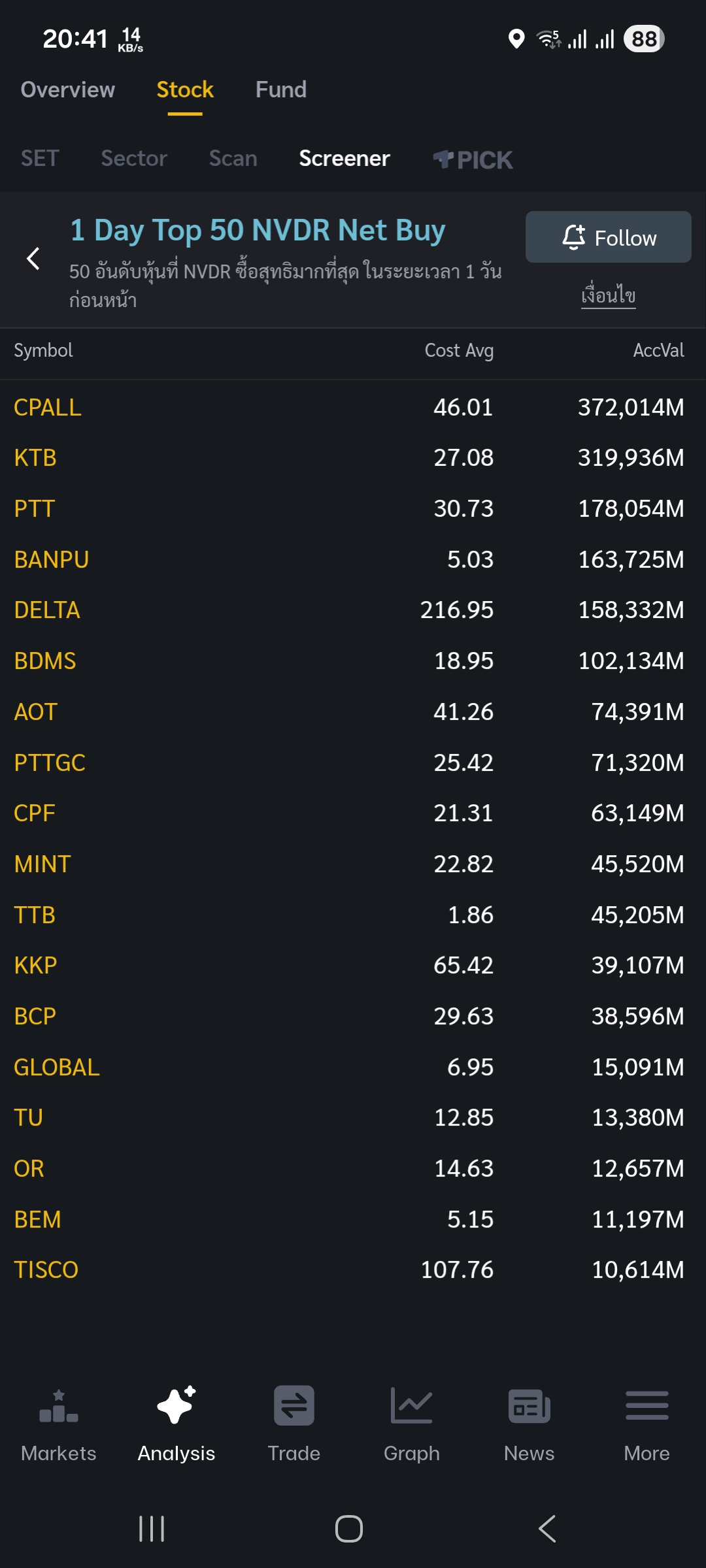Open the PICK sub-tab
Viewport: 706px width, 1568px height.
tap(473, 159)
